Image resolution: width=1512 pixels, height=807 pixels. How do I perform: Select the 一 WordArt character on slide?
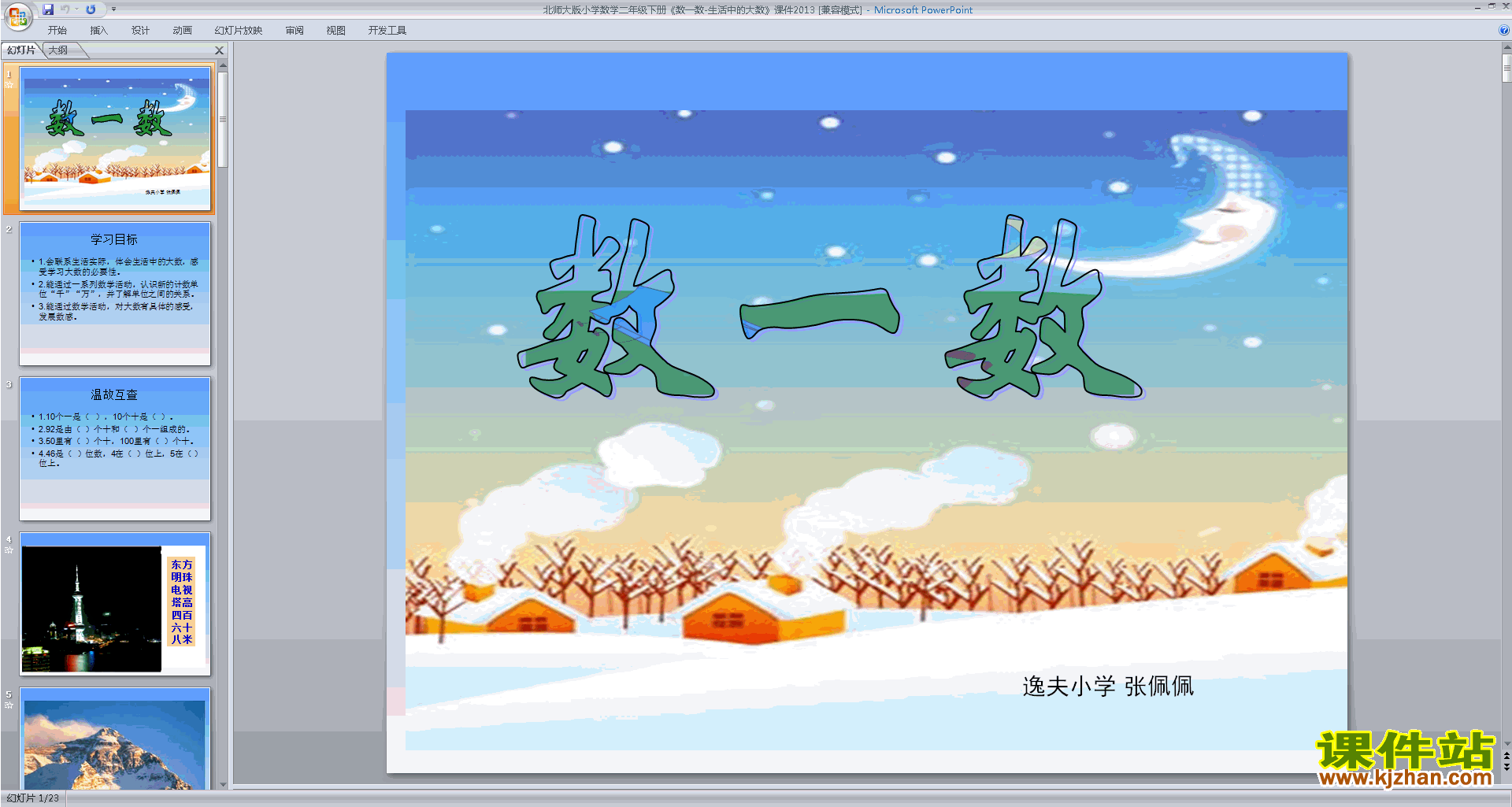pos(819,313)
